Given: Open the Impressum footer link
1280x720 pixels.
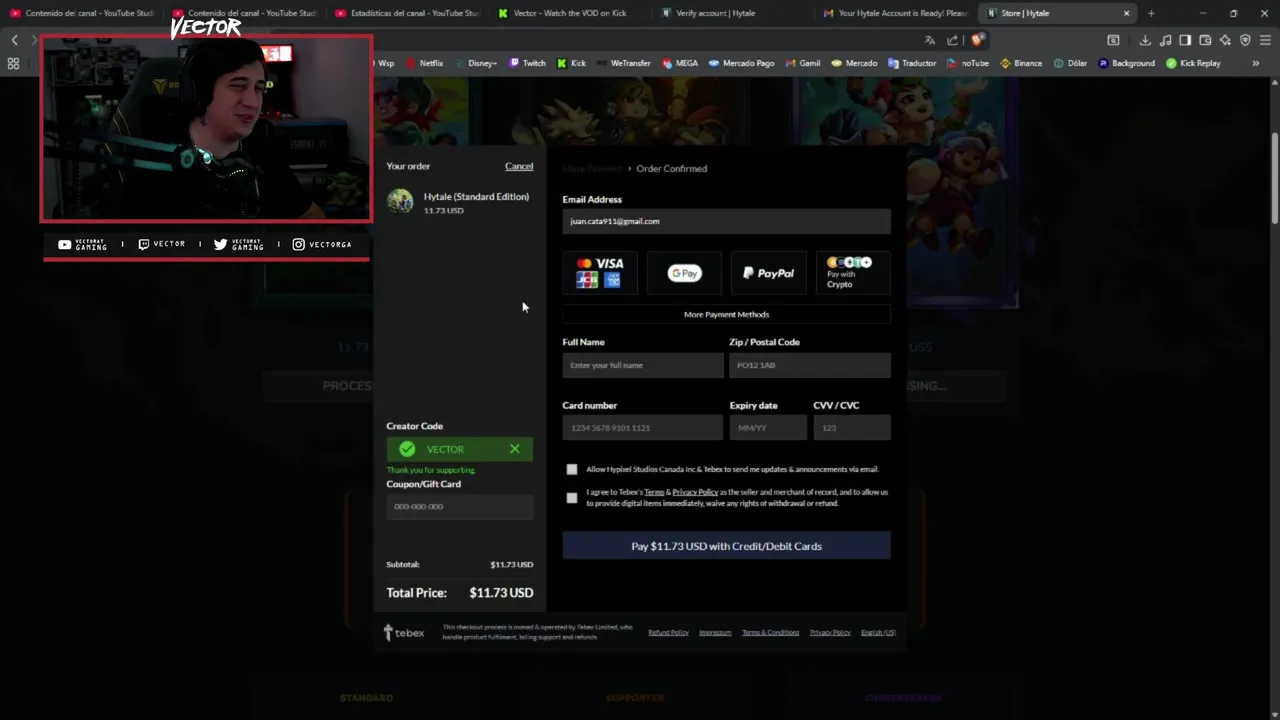Looking at the screenshot, I should coord(715,632).
